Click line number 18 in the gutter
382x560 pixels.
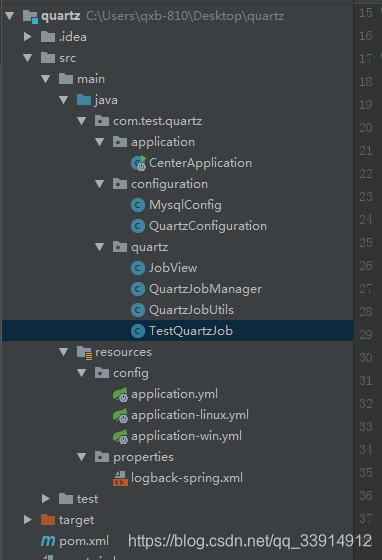click(x=366, y=82)
